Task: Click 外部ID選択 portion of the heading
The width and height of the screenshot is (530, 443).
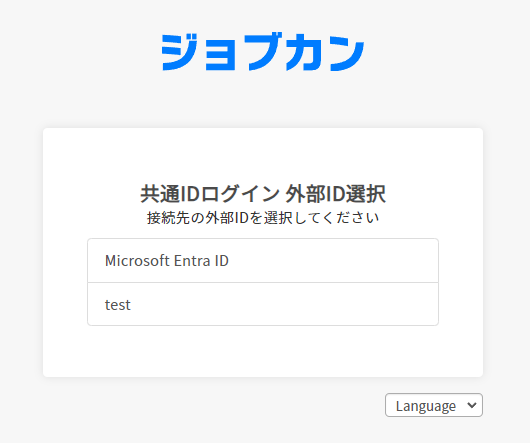Action: (x=335, y=194)
